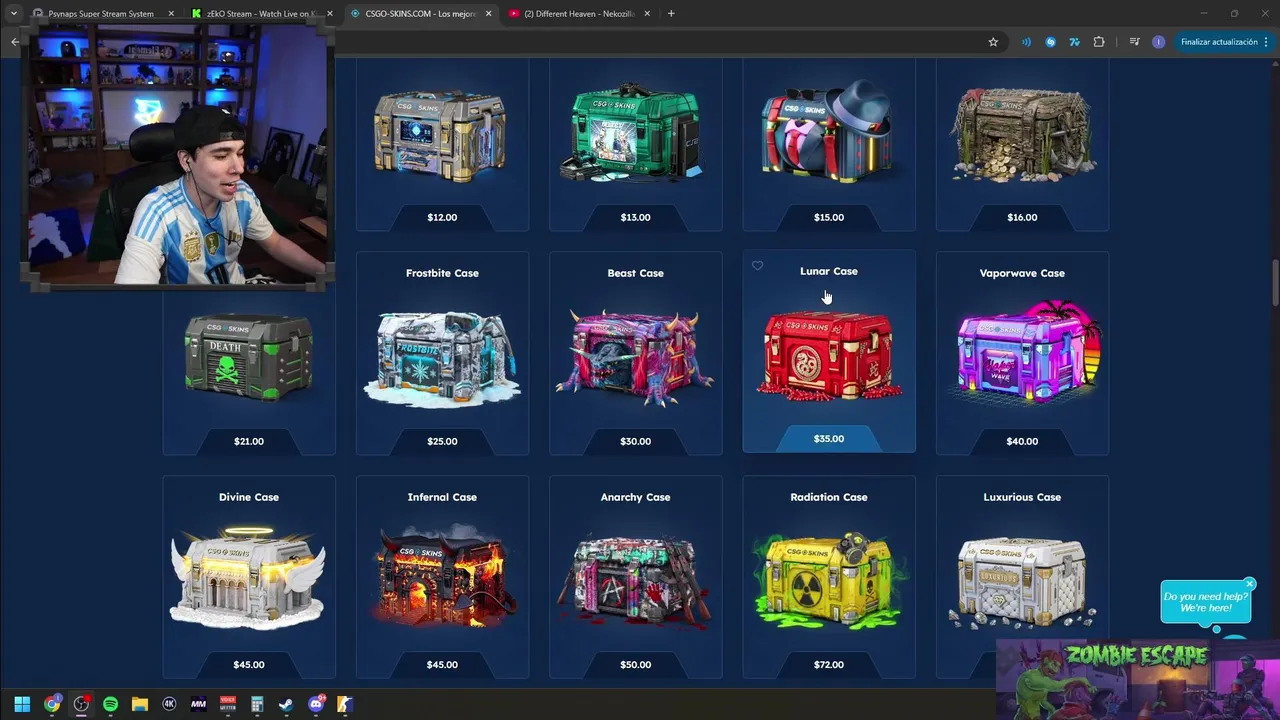The height and width of the screenshot is (720, 1280).
Task: Click the $35.00 Lunar Case price
Action: pos(829,439)
